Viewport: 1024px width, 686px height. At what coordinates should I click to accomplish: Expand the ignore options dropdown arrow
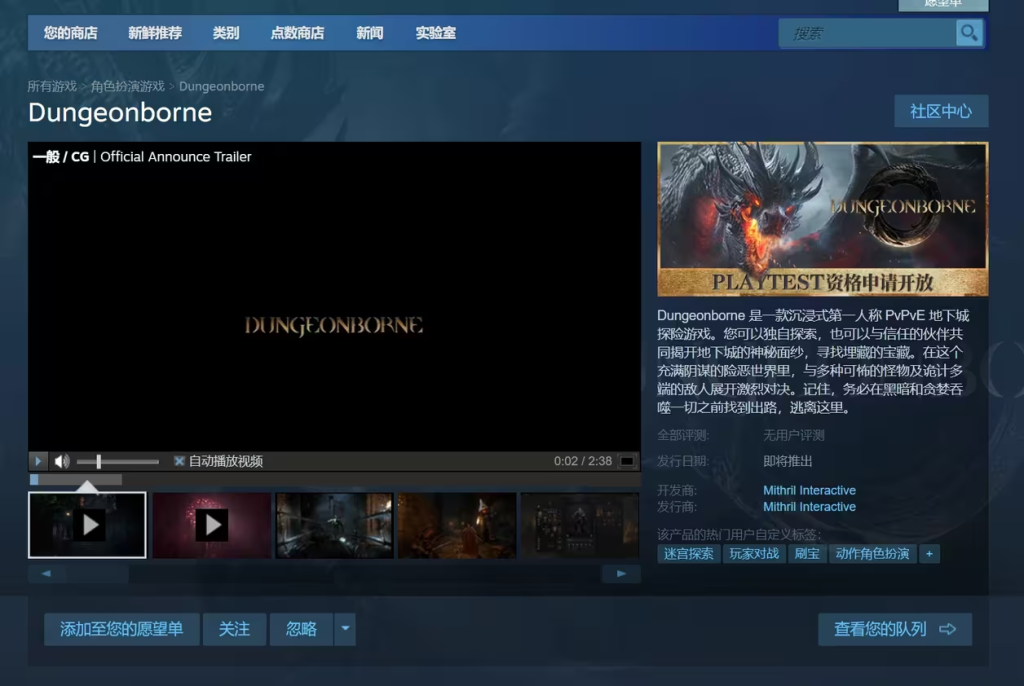(345, 629)
